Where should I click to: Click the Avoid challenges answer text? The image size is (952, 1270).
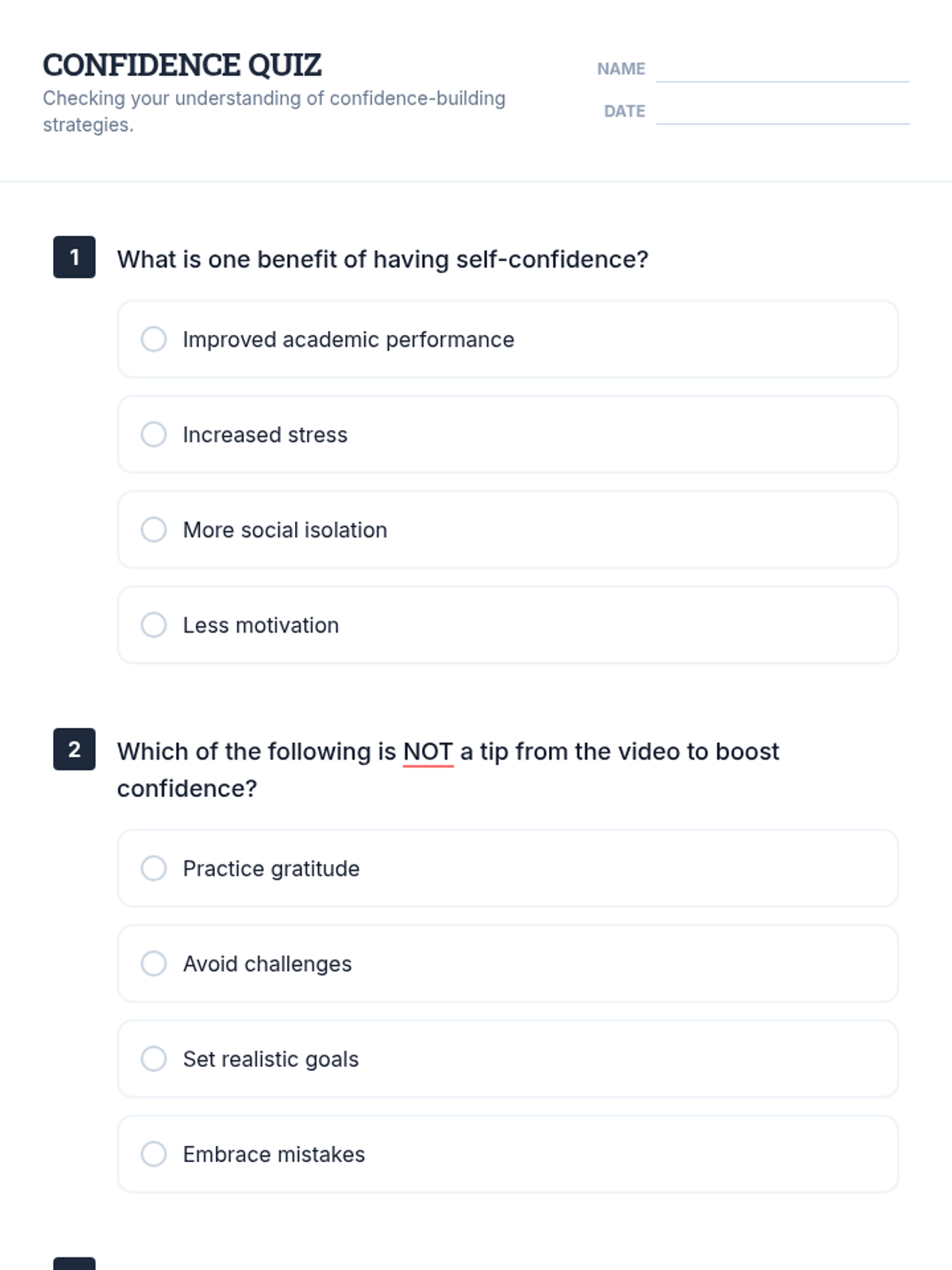[x=267, y=964]
